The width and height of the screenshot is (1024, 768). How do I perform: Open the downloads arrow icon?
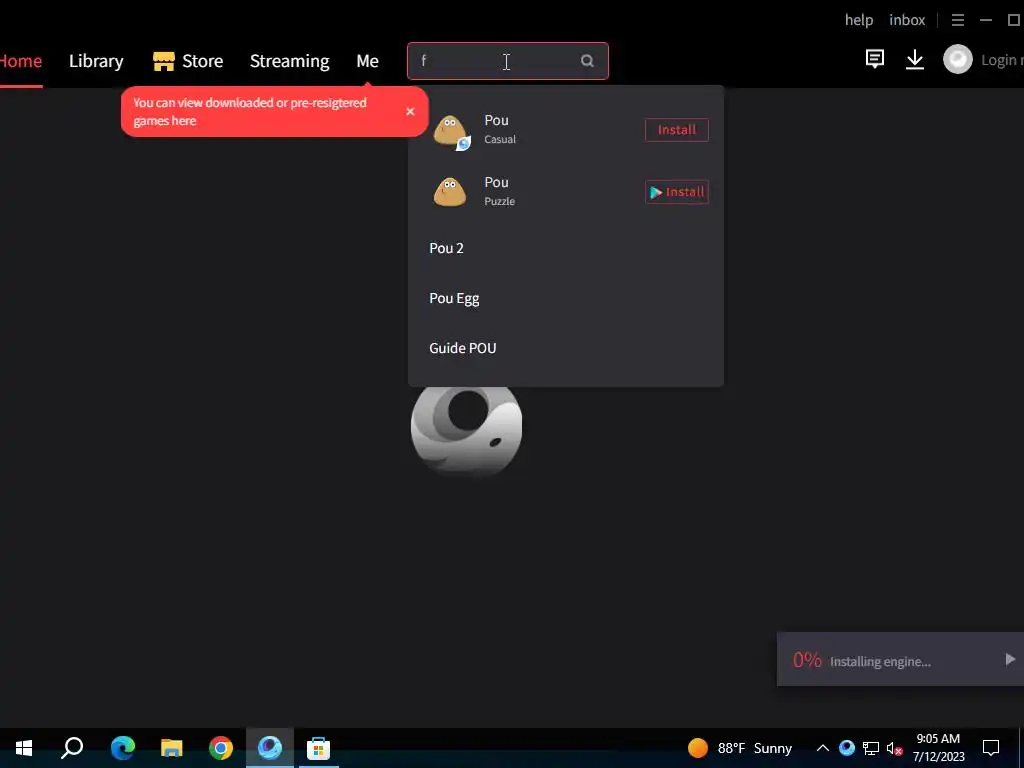915,59
